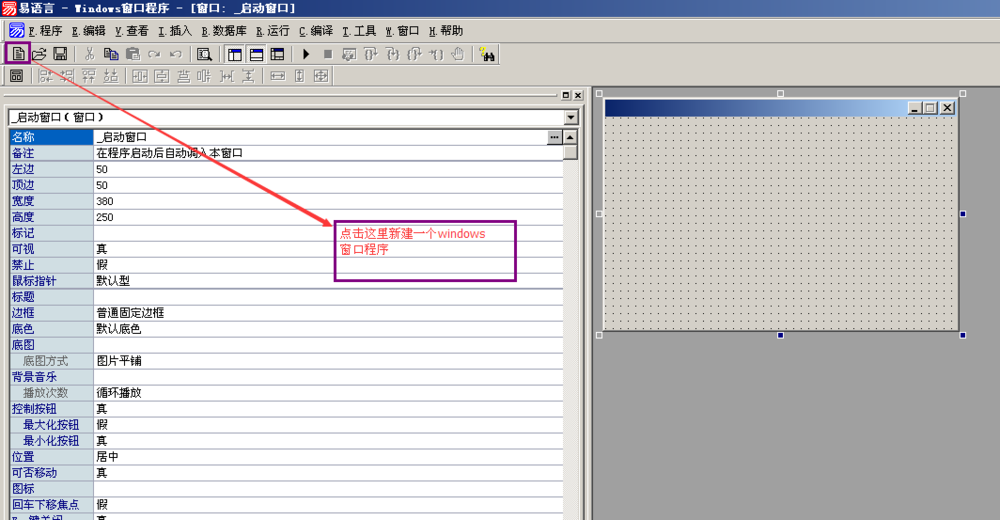1000x520 pixels.
Task: Open the I.插入 menu
Action: coord(175,31)
